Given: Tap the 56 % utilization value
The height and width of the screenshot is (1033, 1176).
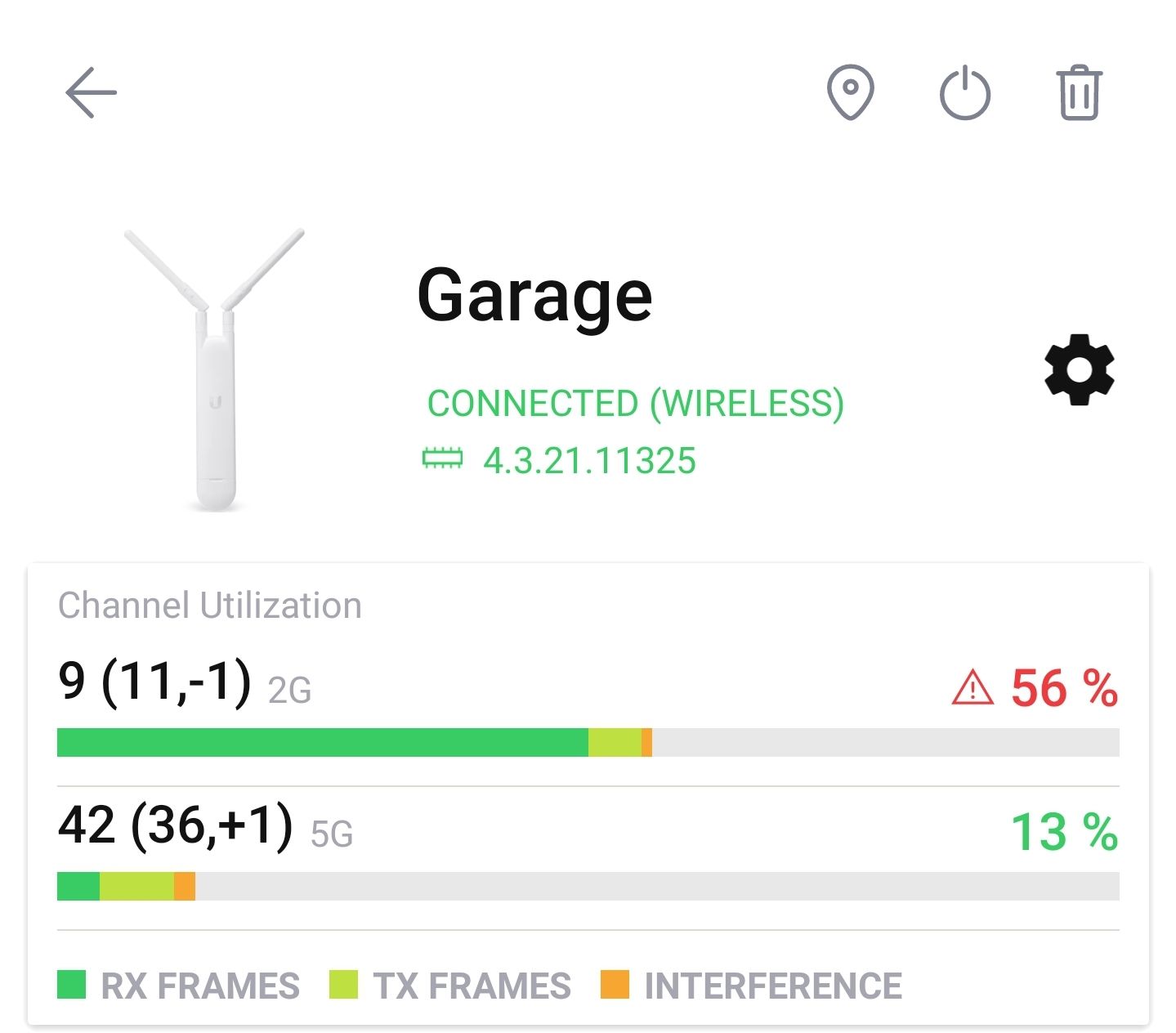Looking at the screenshot, I should coord(1064,688).
